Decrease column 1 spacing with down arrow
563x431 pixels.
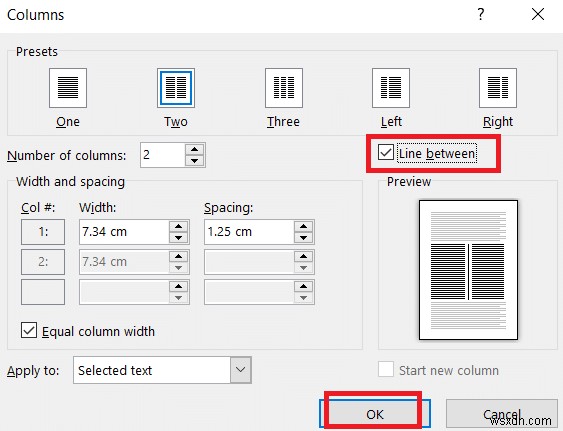303,237
